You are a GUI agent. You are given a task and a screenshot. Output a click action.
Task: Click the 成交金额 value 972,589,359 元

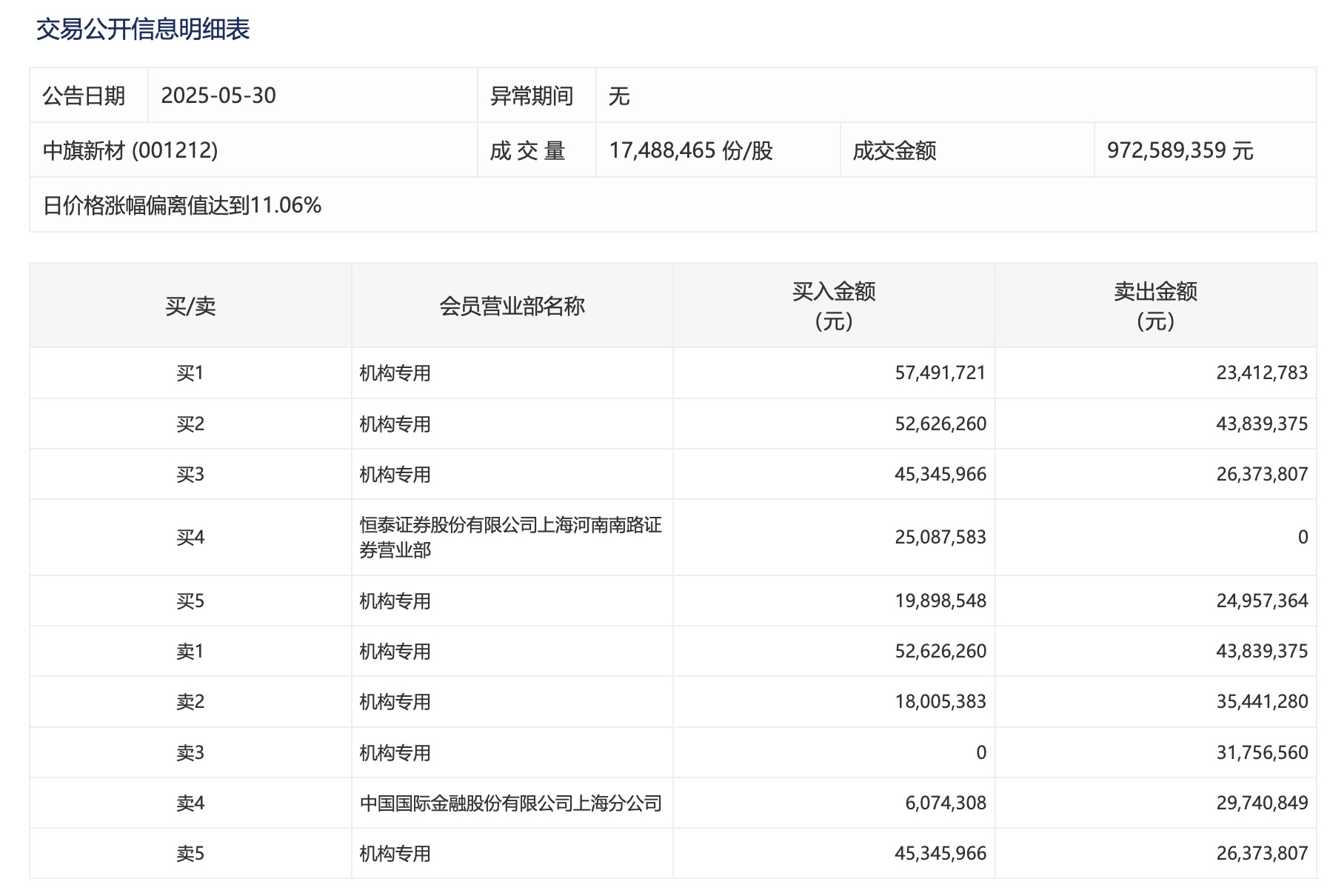1179,150
